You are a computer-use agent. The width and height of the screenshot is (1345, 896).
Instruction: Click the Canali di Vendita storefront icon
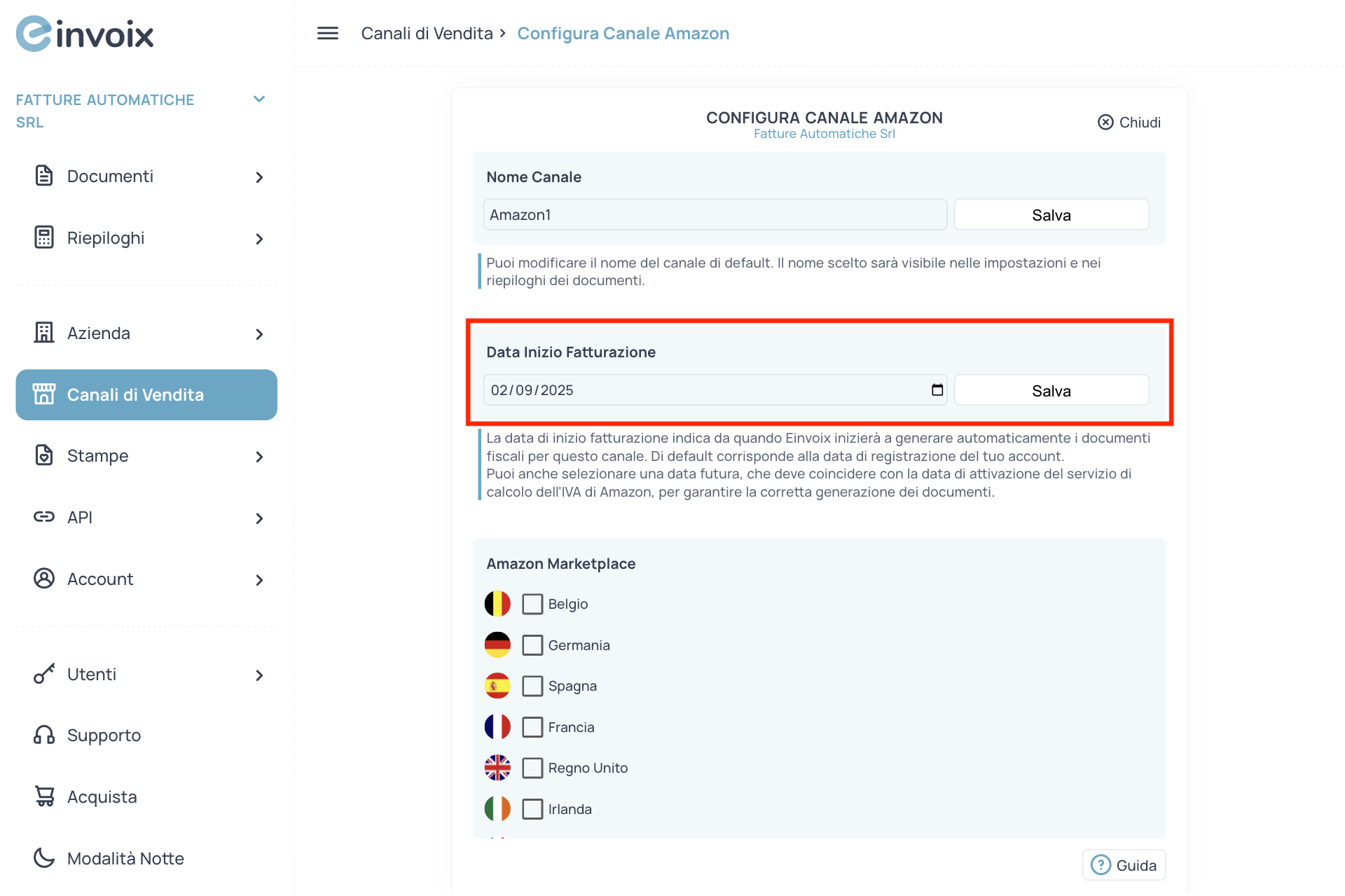(x=45, y=394)
